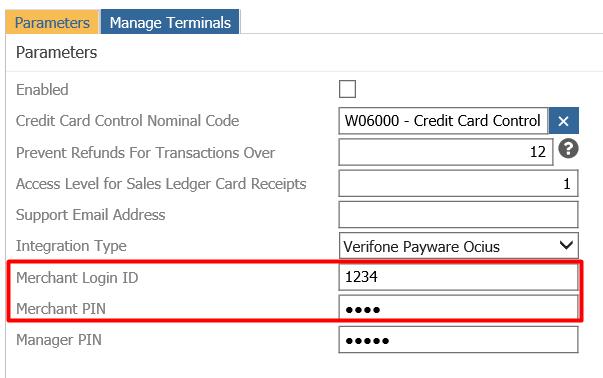Select the Verifone Payware Ocius combo box
Viewport: 603px width, 378px height.
[x=458, y=245]
